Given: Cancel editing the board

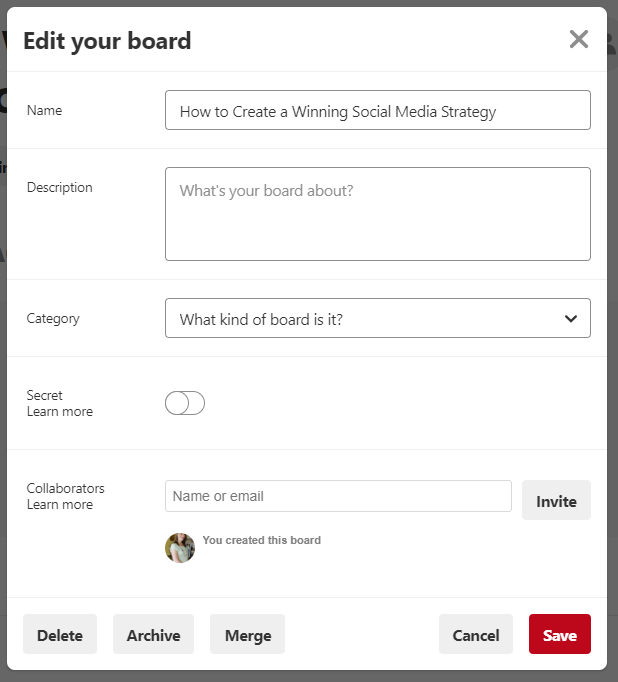Looking at the screenshot, I should coord(475,635).
